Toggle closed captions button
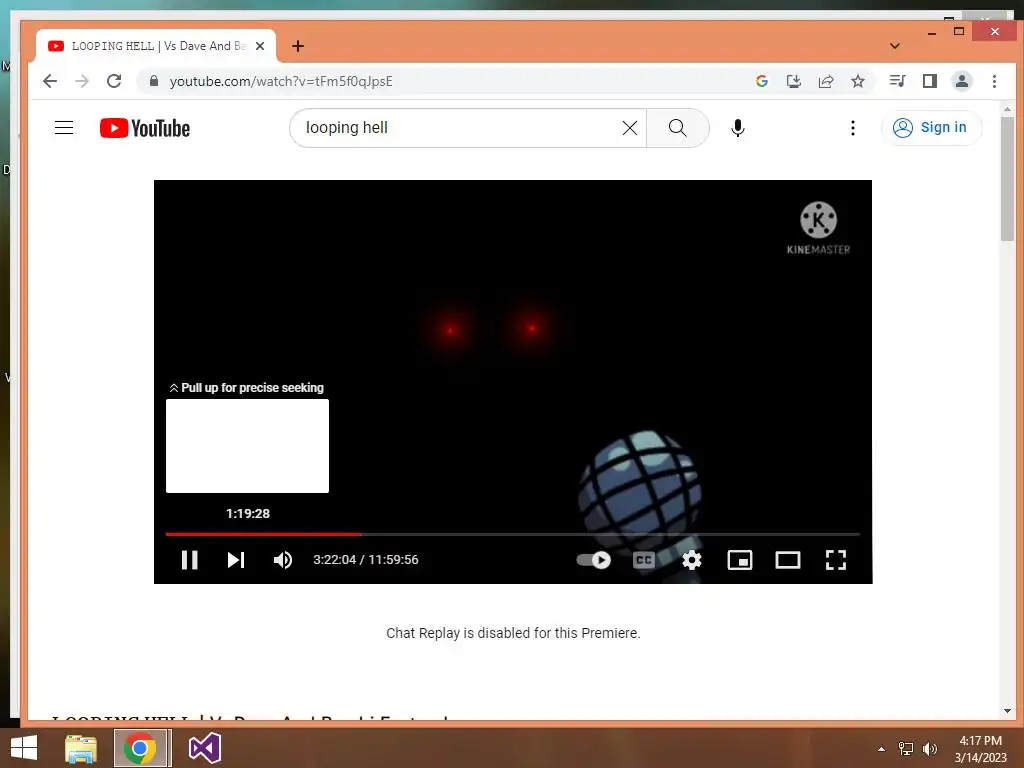The height and width of the screenshot is (768, 1024). click(644, 560)
